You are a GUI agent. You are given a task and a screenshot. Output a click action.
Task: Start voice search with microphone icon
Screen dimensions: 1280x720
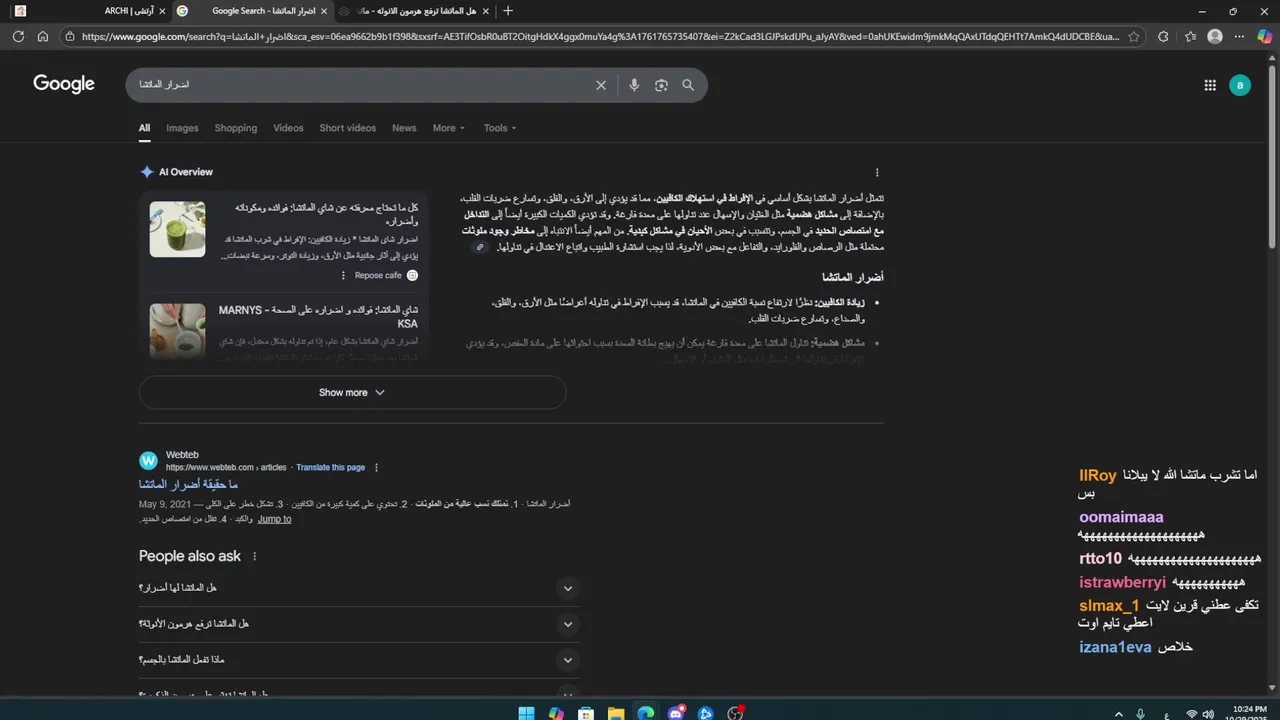click(634, 85)
